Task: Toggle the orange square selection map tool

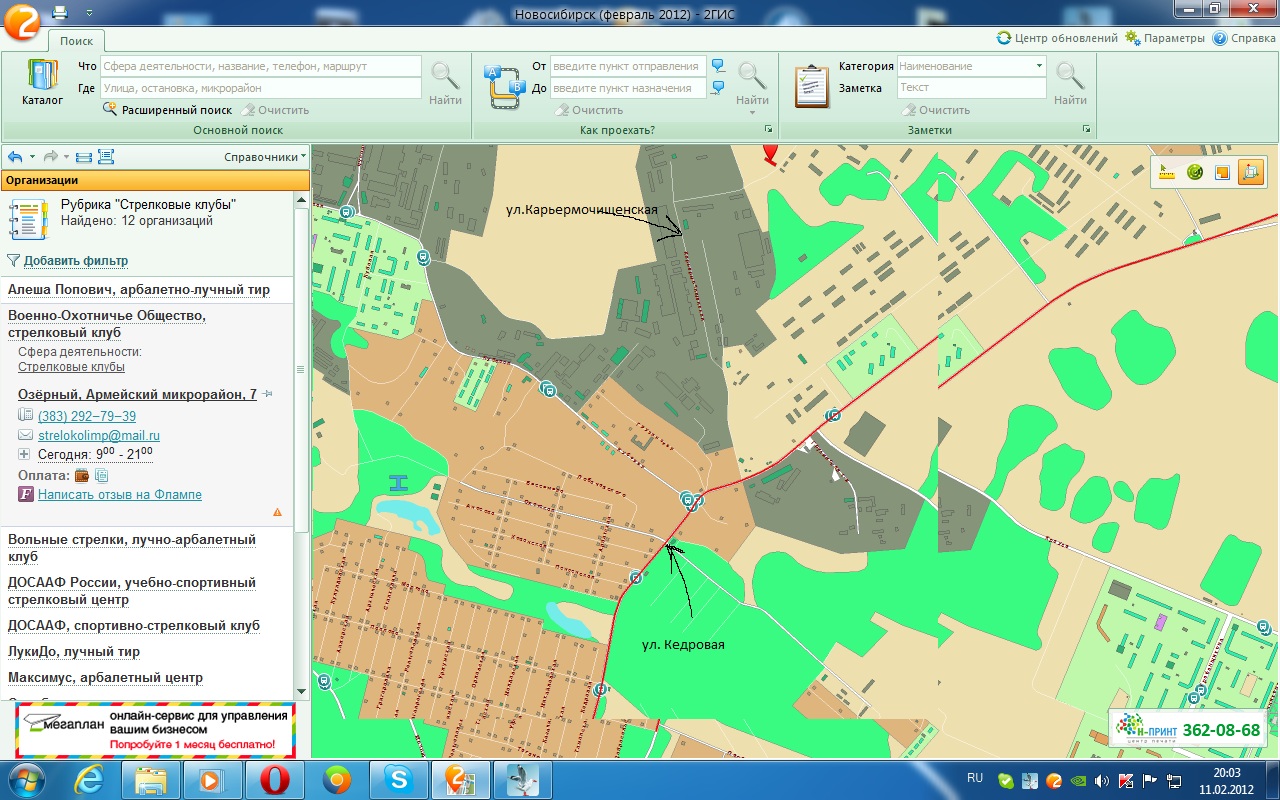Action: click(1221, 172)
